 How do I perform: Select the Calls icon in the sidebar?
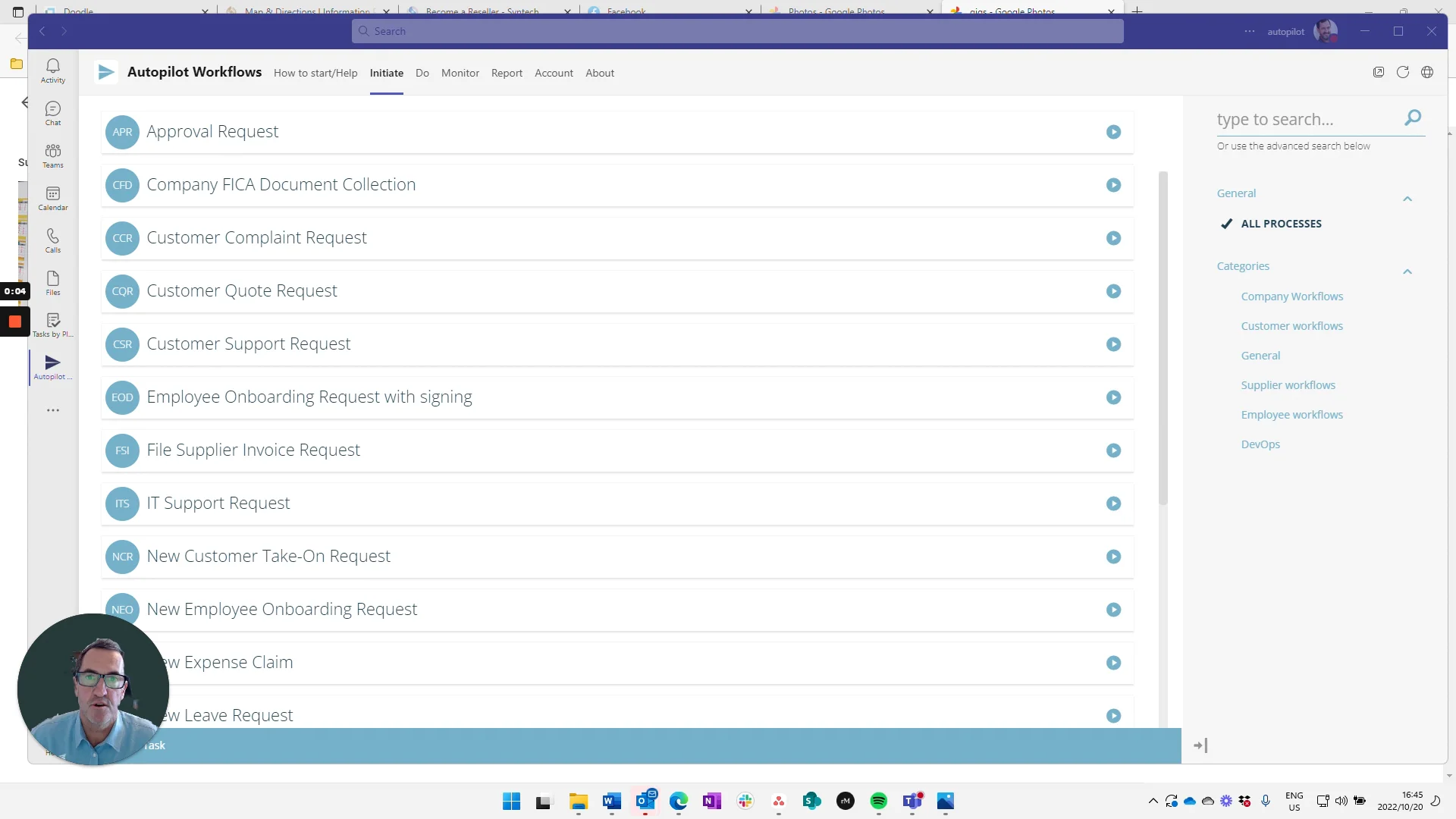52,240
